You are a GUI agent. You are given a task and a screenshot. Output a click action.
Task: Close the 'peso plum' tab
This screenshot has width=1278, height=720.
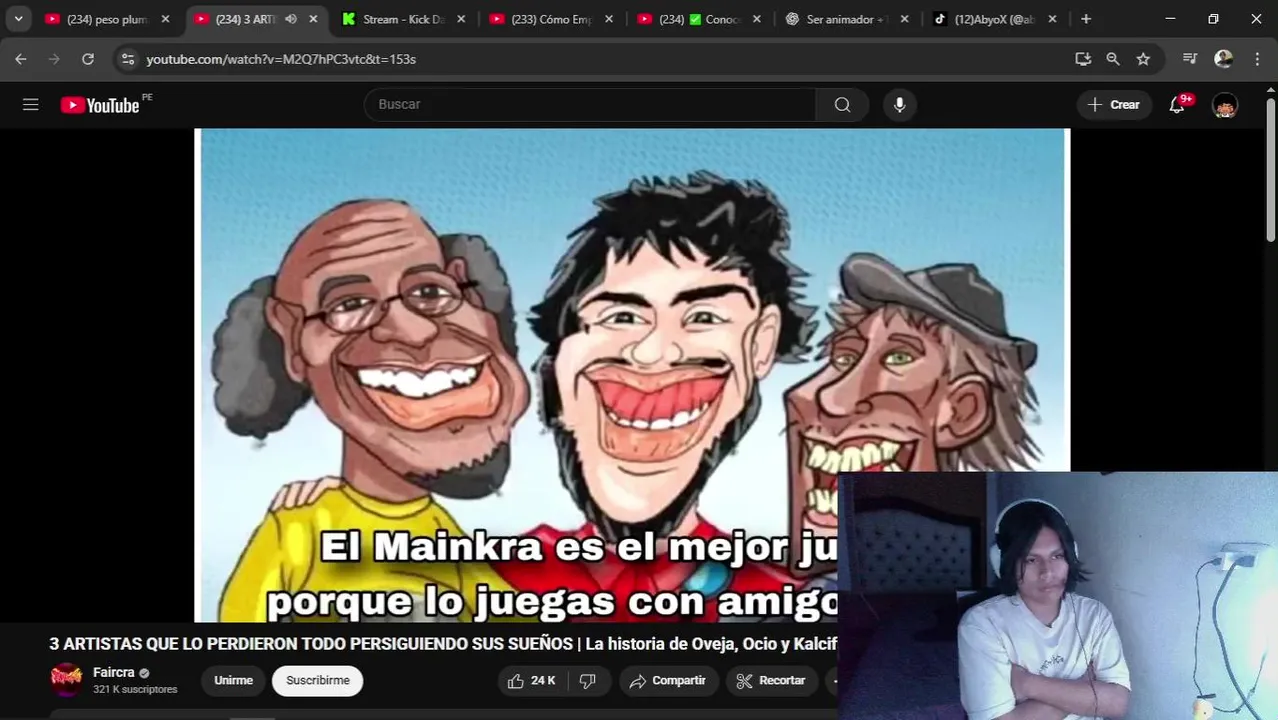click(x=166, y=19)
